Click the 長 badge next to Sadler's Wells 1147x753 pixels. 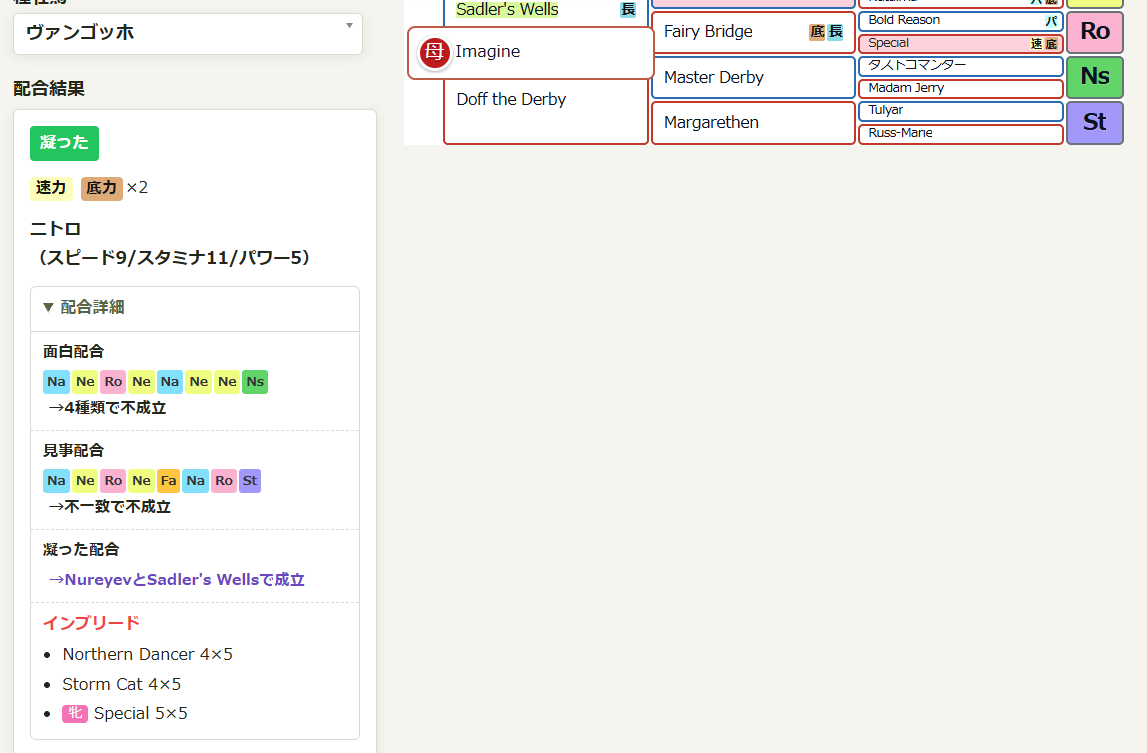click(628, 10)
